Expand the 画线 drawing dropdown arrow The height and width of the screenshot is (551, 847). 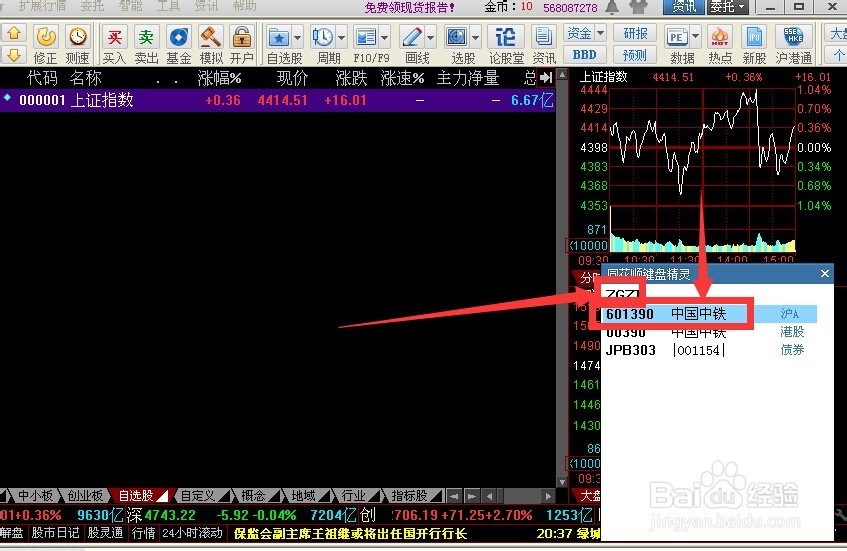pyautogui.click(x=431, y=38)
